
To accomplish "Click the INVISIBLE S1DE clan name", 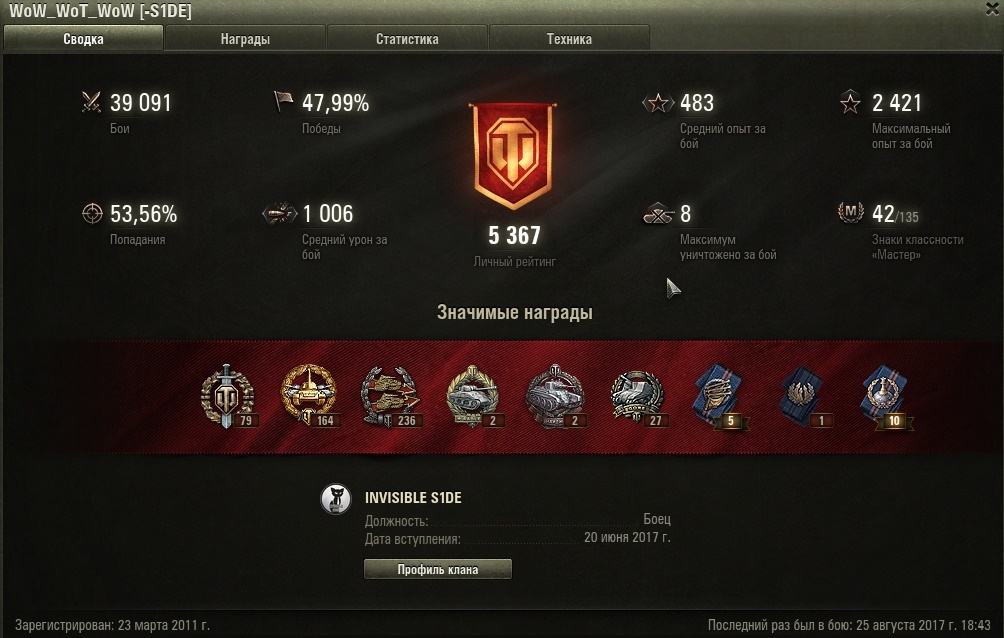I will coord(413,498).
